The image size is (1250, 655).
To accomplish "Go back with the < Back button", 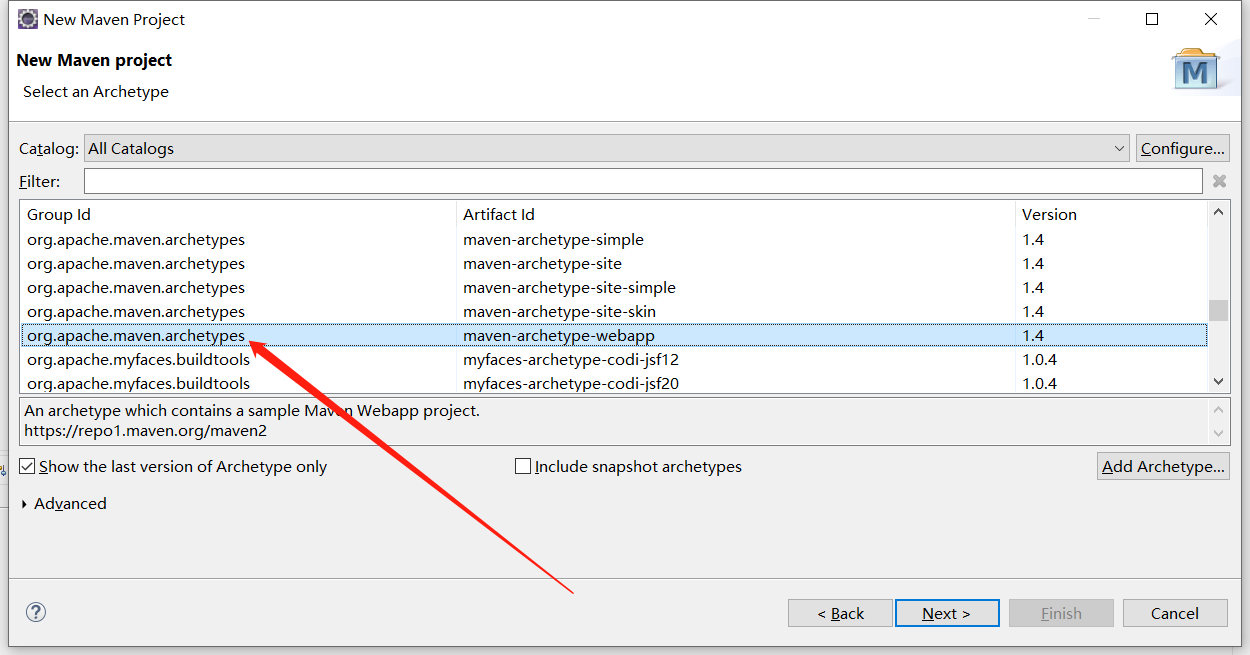I will click(x=840, y=613).
